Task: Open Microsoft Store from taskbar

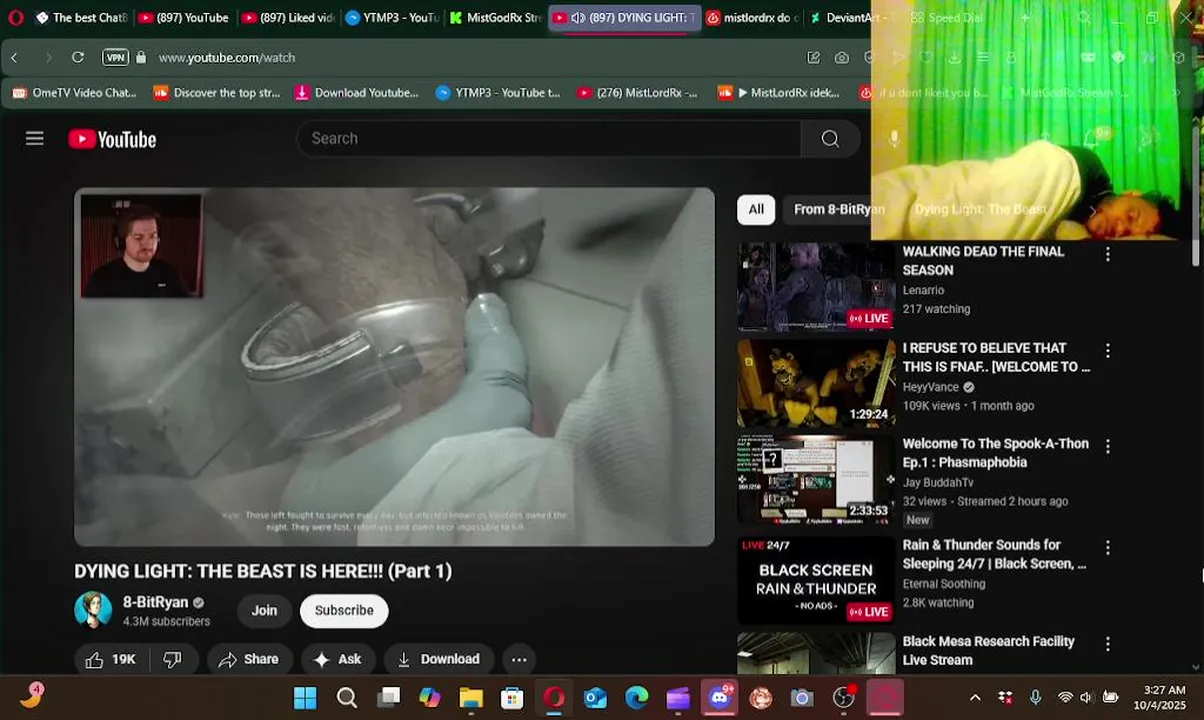Action: (x=512, y=698)
